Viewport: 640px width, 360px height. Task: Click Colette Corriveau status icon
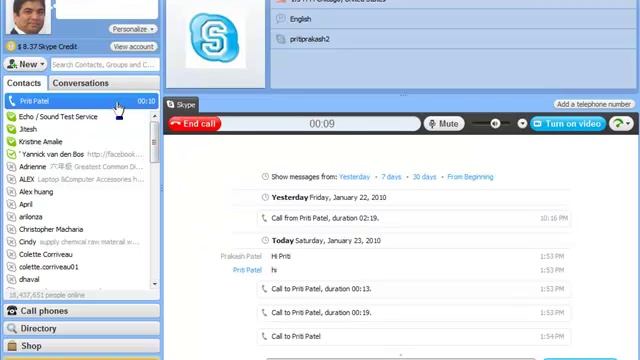click(x=11, y=254)
